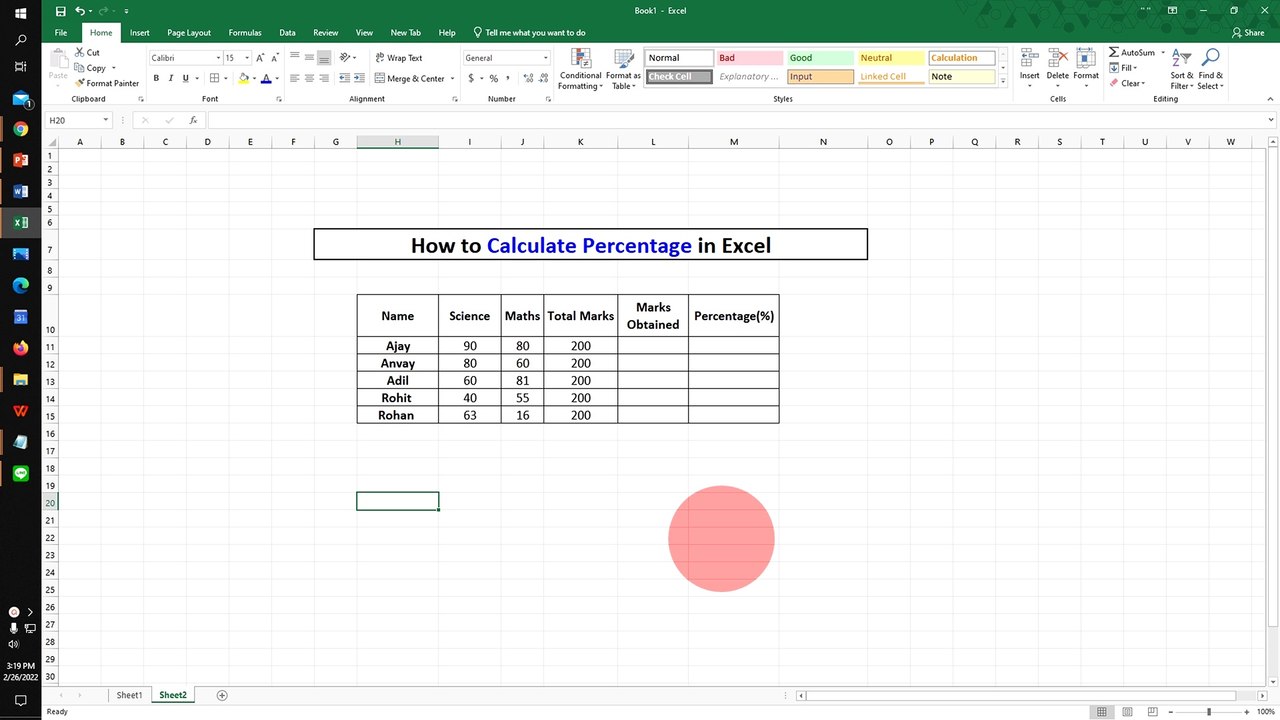Image resolution: width=1280 pixels, height=720 pixels.
Task: Click the Decrease Font Size icon
Action: click(275, 58)
